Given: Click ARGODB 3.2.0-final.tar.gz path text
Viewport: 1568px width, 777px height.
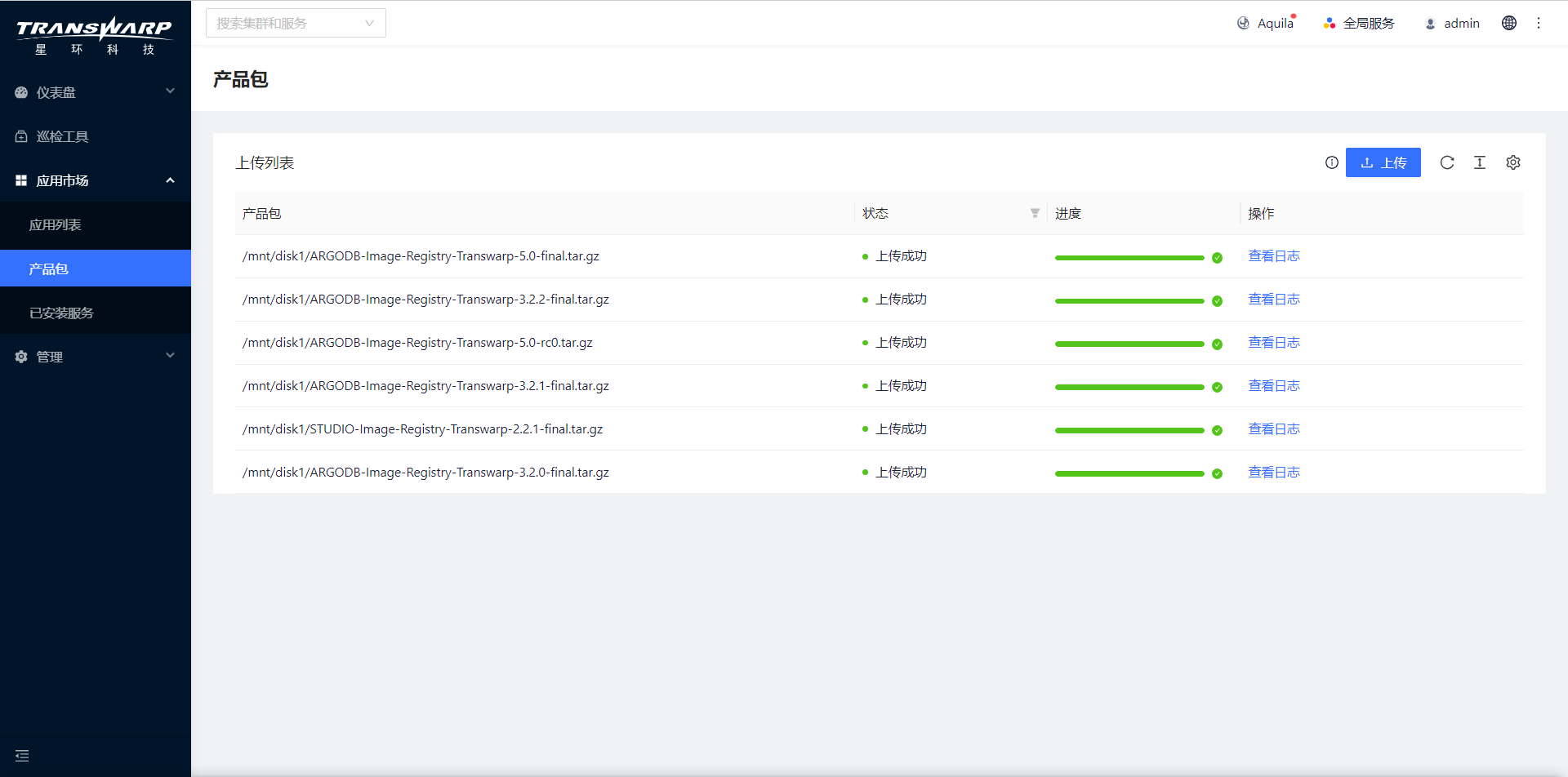Looking at the screenshot, I should pyautogui.click(x=425, y=473).
